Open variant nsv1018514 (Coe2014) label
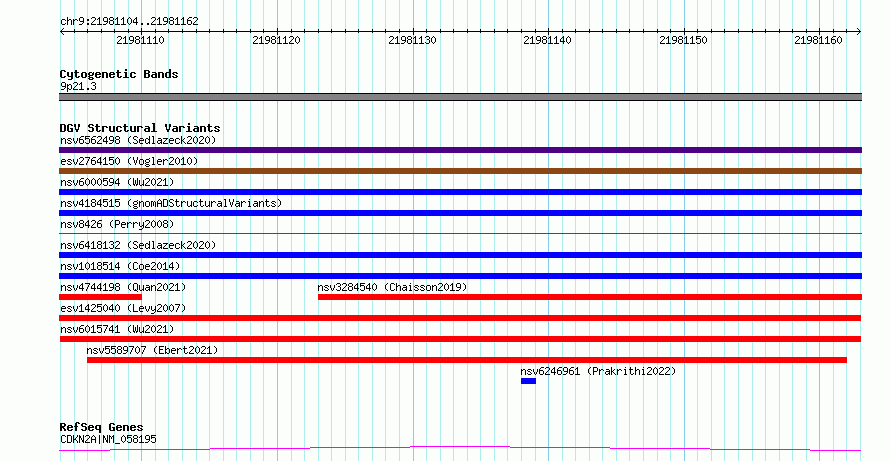Image resolution: width=890 pixels, height=461 pixels. click(120, 266)
